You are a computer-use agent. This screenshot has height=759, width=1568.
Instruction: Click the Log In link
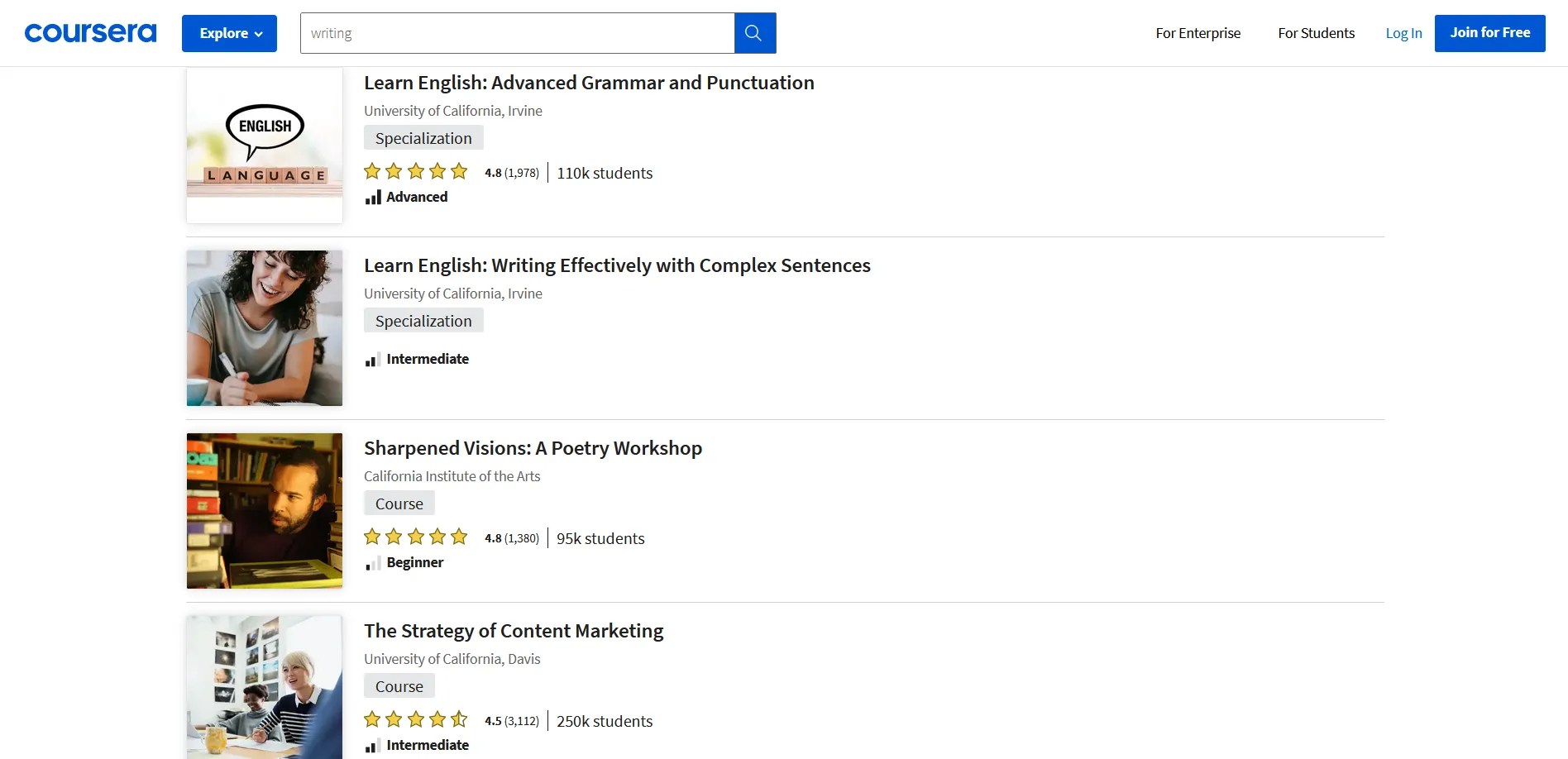pyautogui.click(x=1403, y=33)
